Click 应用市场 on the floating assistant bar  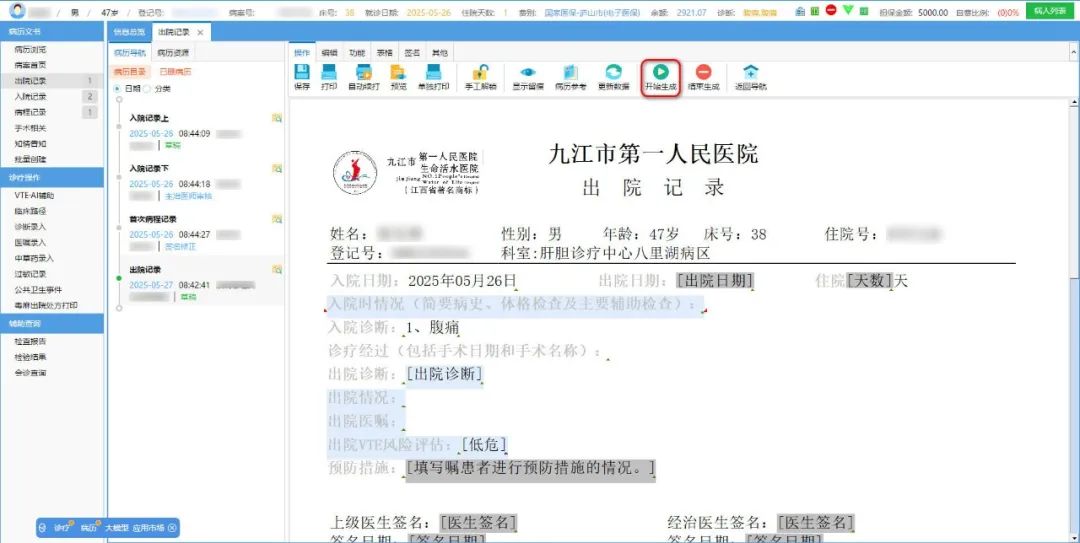point(149,528)
